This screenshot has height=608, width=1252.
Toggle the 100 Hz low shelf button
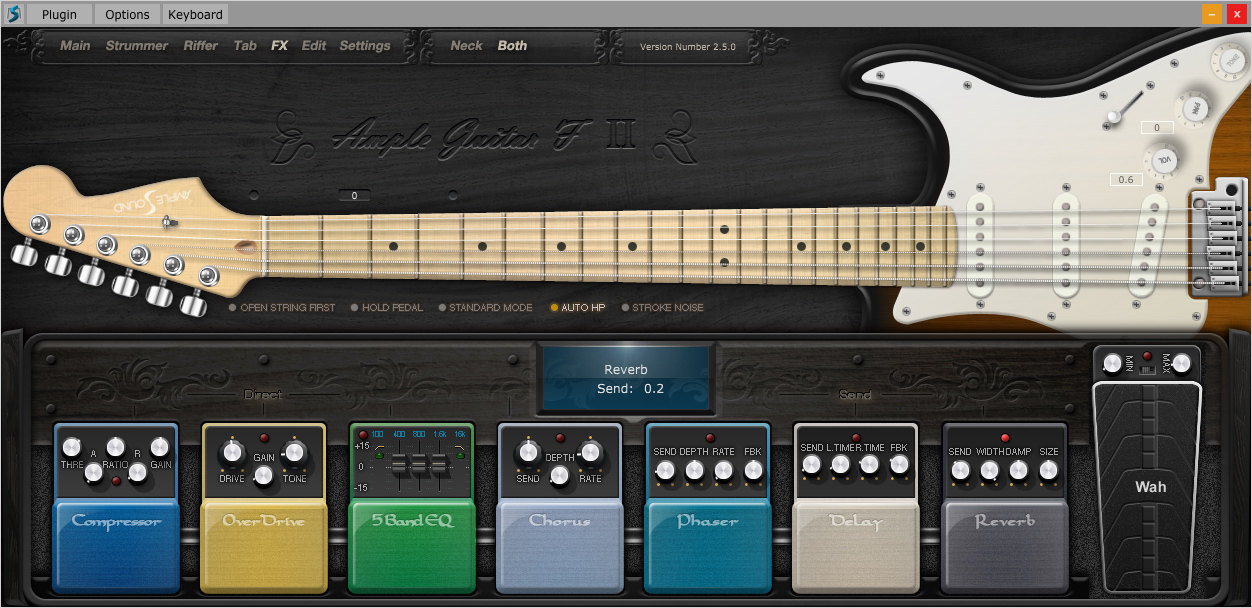pyautogui.click(x=378, y=454)
